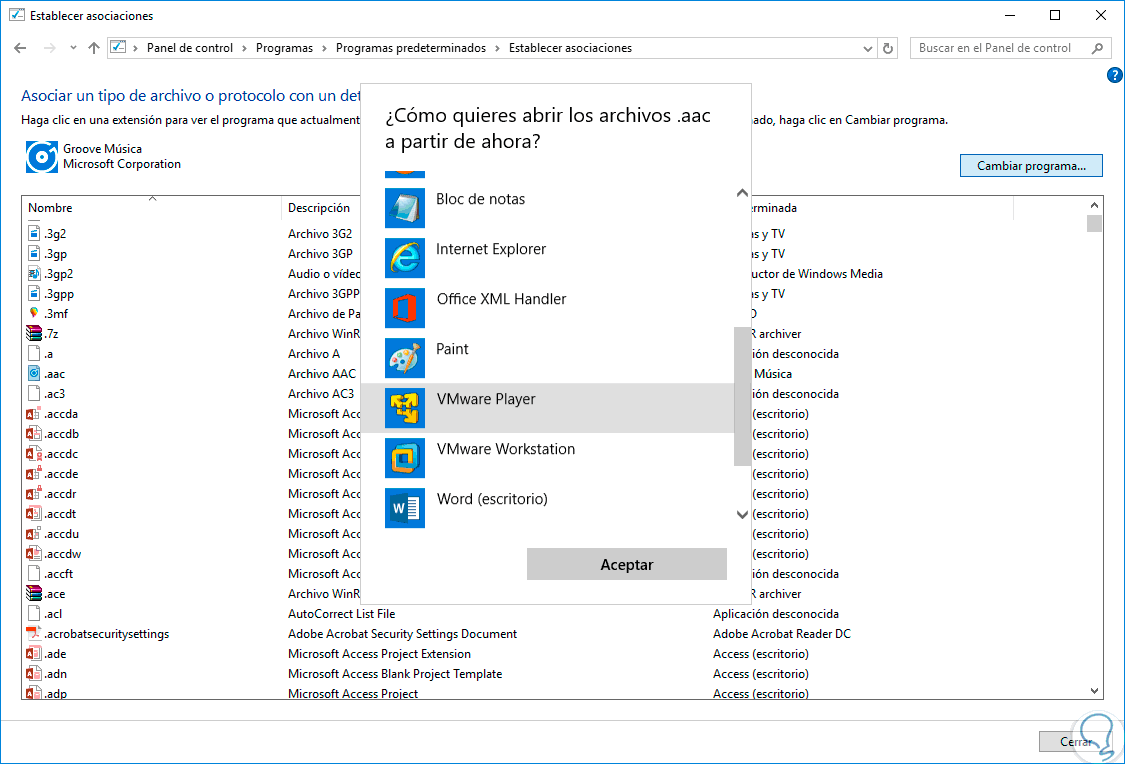Click the Groove Música icon

coord(41,156)
